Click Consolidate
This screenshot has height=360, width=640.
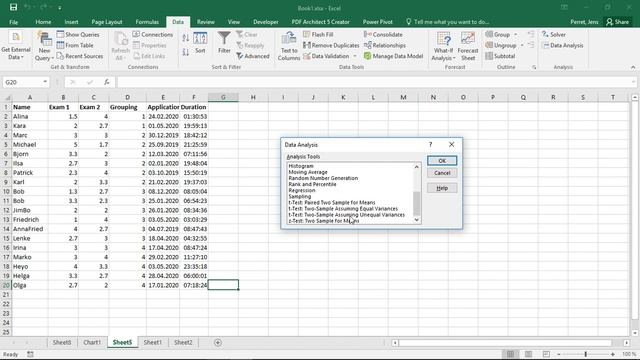pyautogui.click(x=383, y=35)
